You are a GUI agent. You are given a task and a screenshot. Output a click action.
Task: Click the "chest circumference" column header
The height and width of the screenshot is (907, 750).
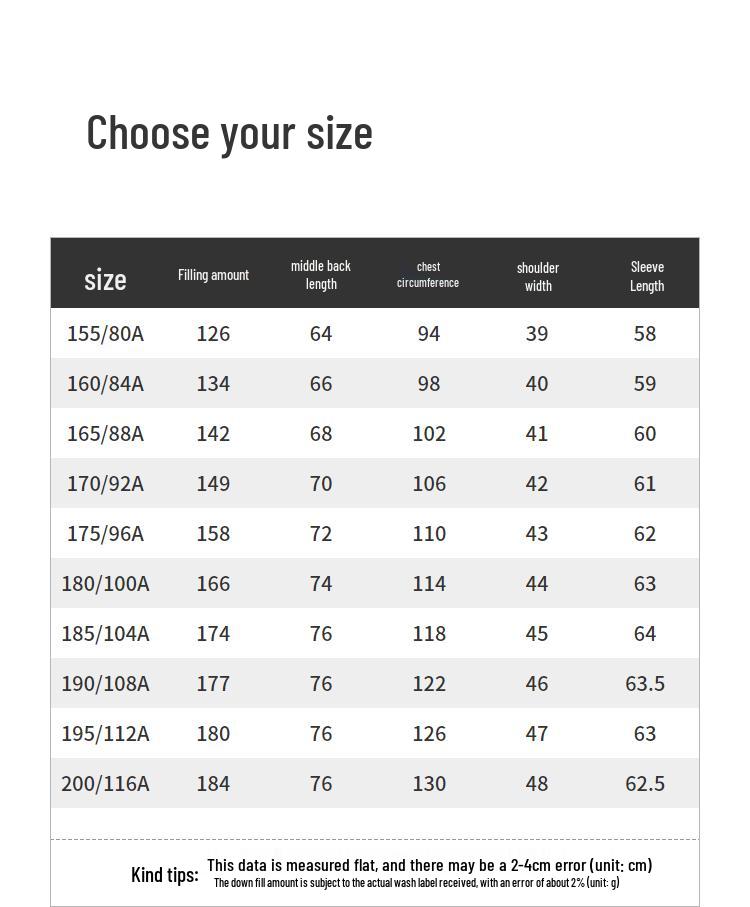[428, 275]
